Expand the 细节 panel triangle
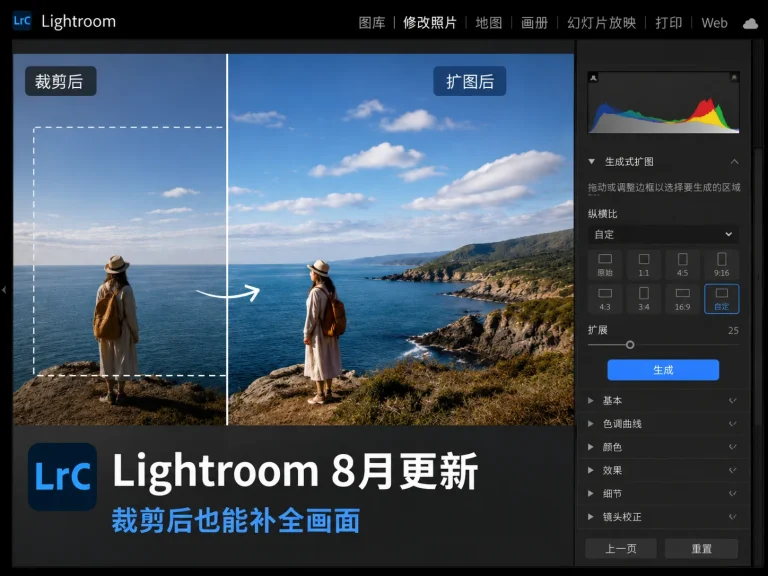 [x=591, y=493]
